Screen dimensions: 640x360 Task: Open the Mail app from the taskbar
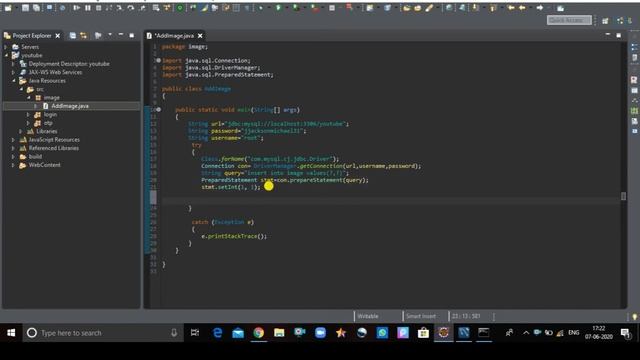(x=238, y=333)
